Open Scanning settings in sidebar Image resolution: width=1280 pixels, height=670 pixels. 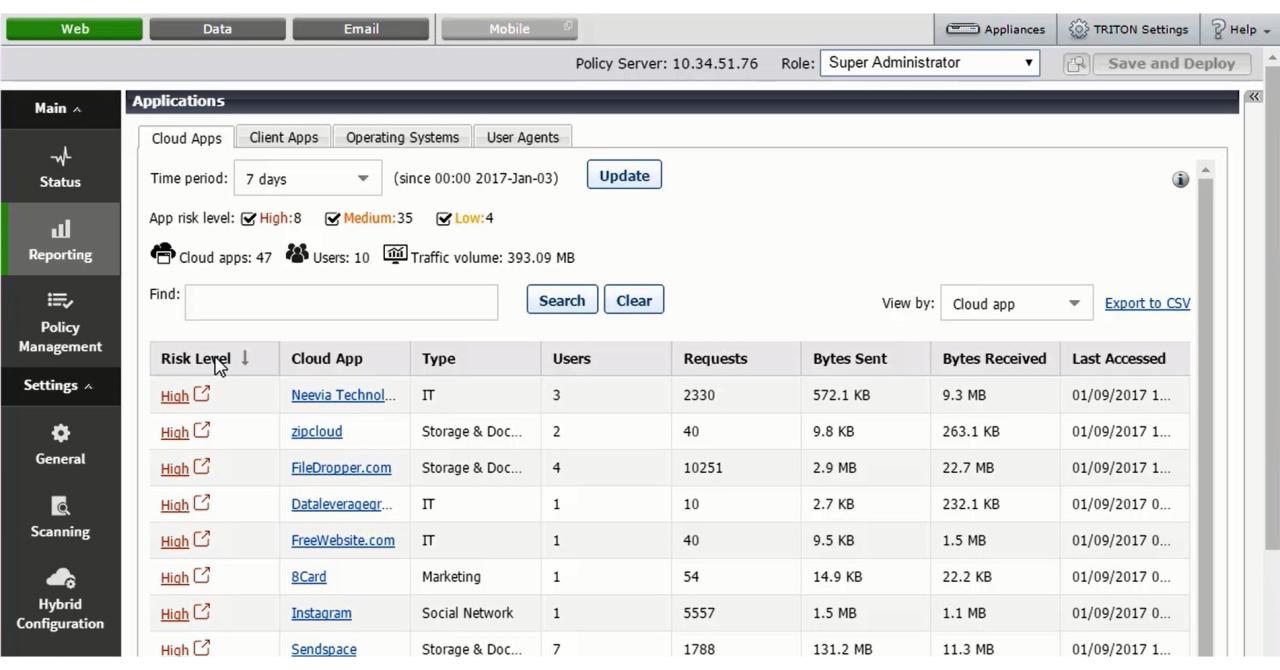click(x=60, y=517)
